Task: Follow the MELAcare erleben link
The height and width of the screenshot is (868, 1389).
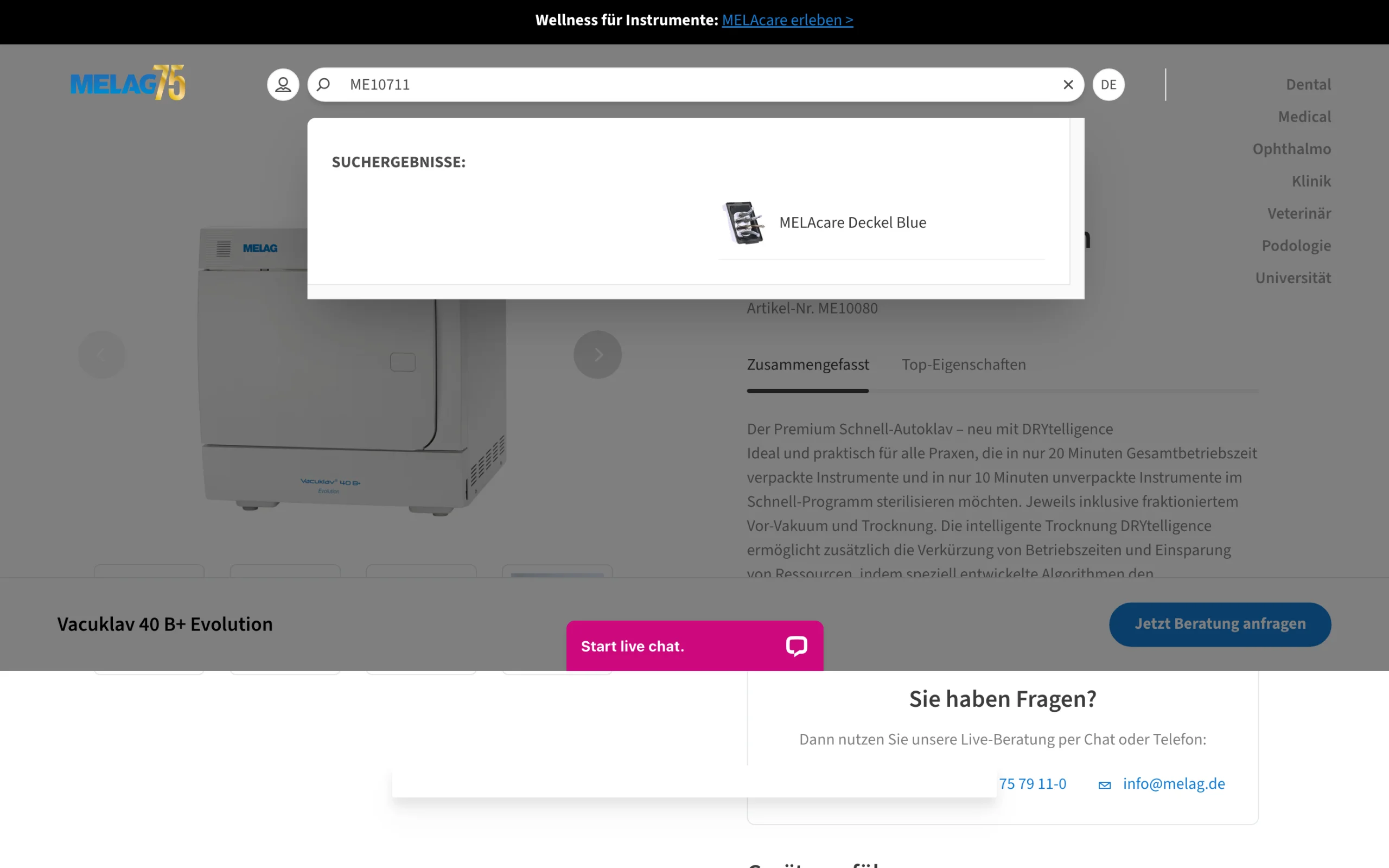Action: 787,20
